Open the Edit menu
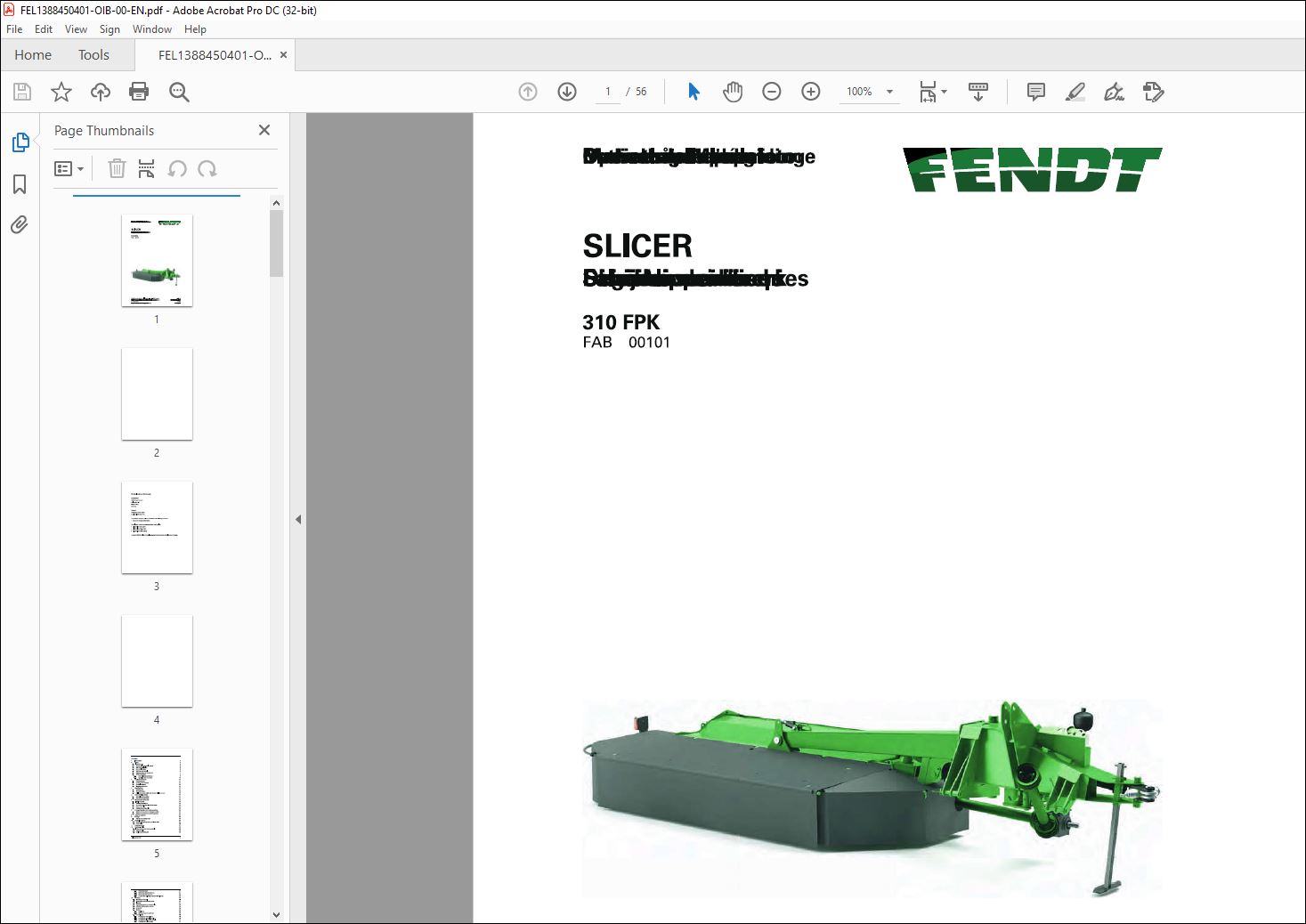 point(44,29)
